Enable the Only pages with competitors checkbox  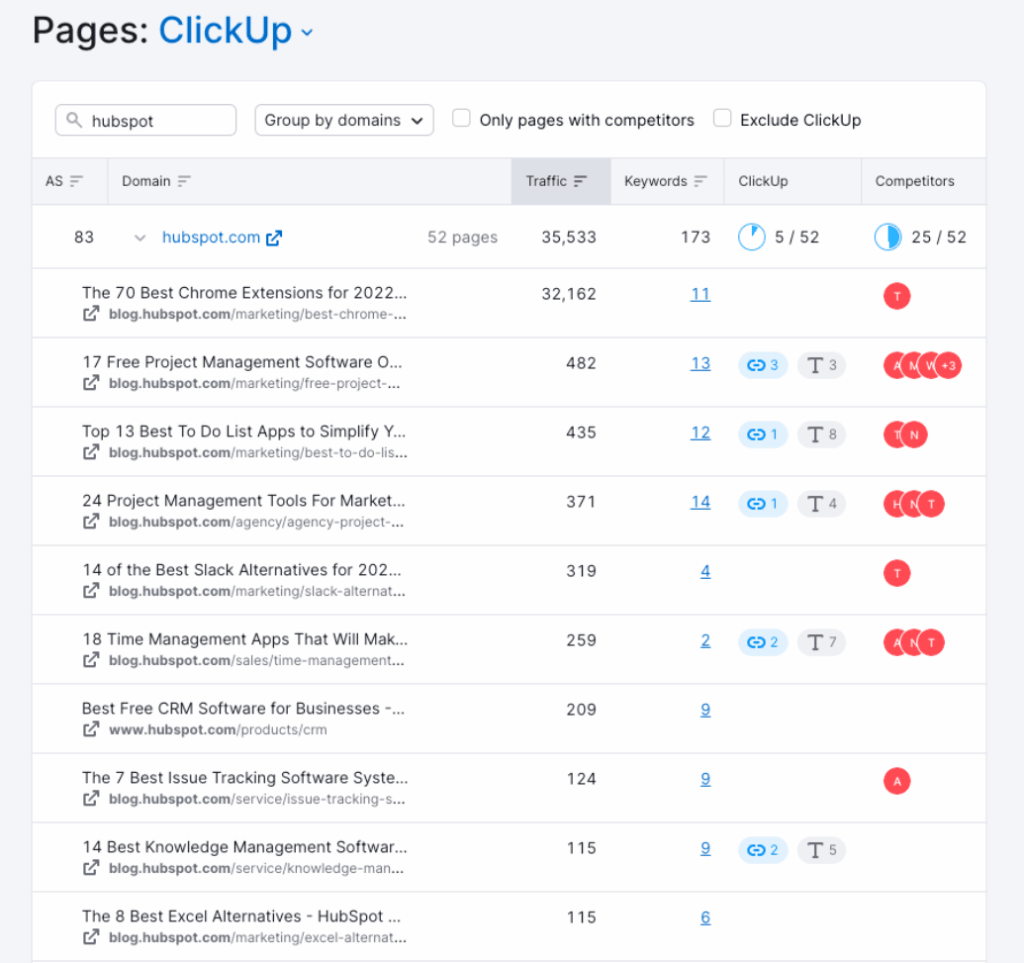(461, 117)
